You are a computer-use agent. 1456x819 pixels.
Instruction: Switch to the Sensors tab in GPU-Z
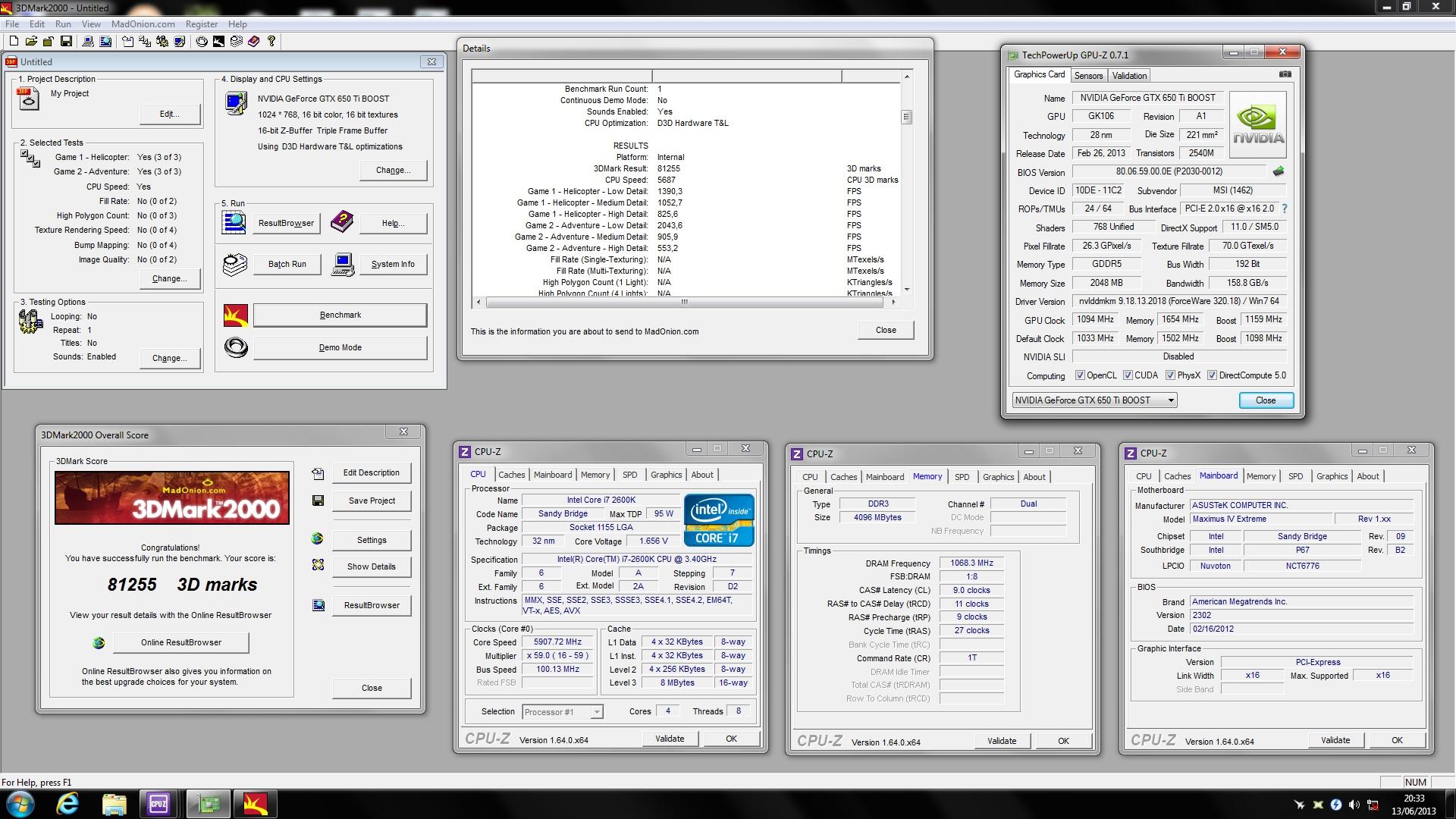(1088, 76)
